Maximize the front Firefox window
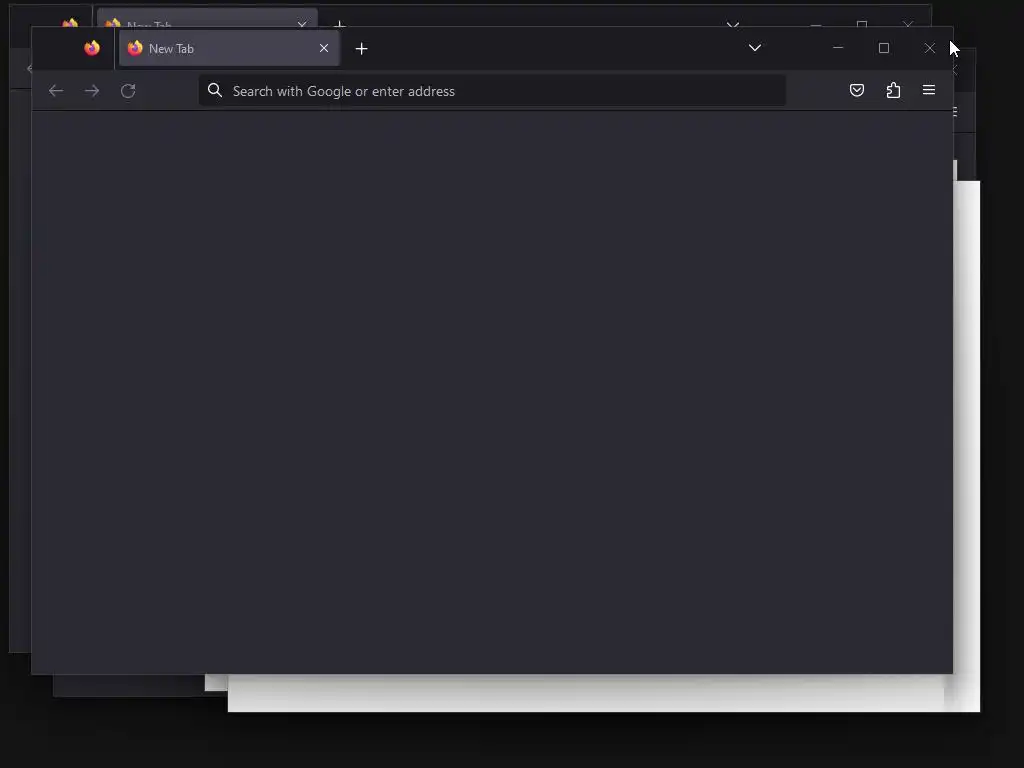 click(x=884, y=48)
